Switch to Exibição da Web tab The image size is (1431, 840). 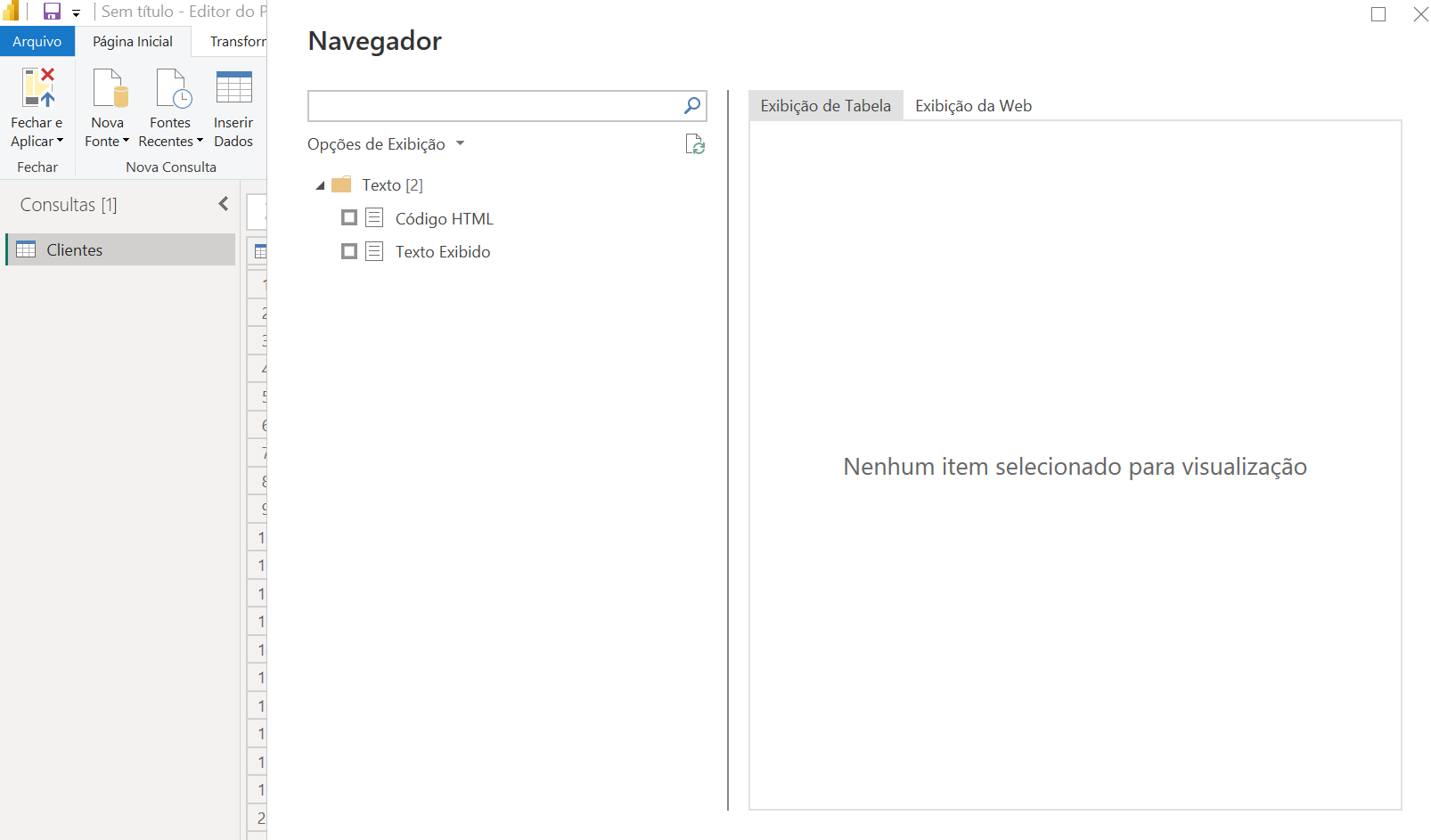[x=973, y=105]
